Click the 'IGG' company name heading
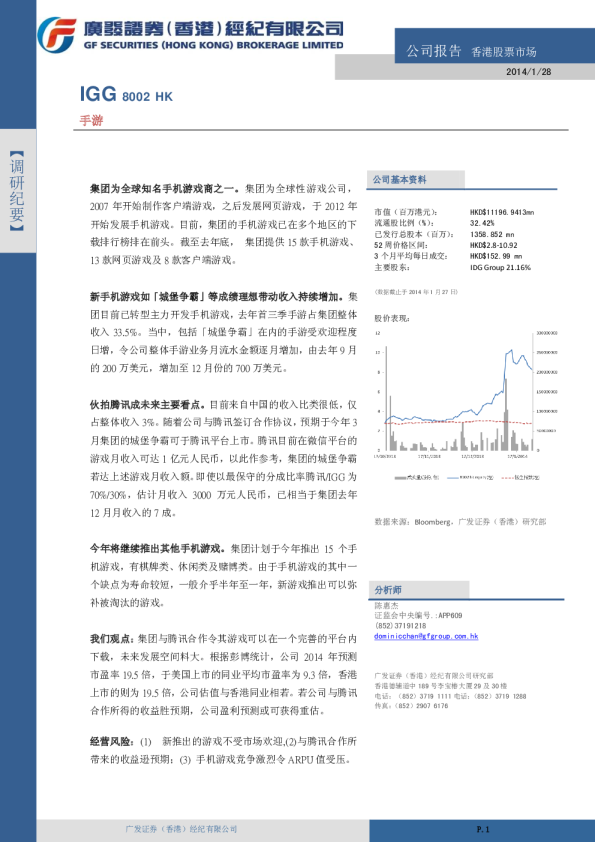This screenshot has width=595, height=842. point(98,94)
